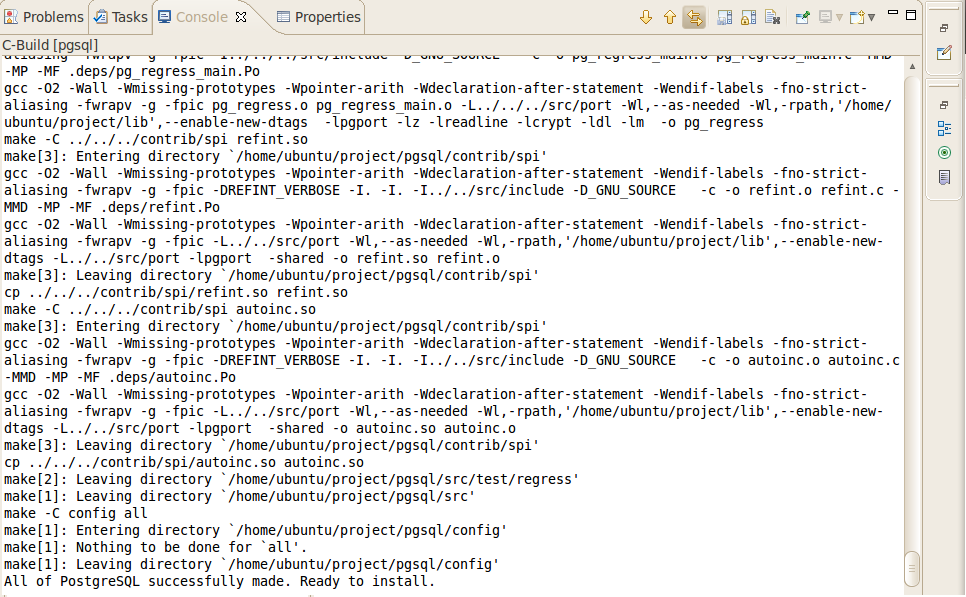Restore the upper minimized panel stack
966x597 pixels.
coord(944,28)
